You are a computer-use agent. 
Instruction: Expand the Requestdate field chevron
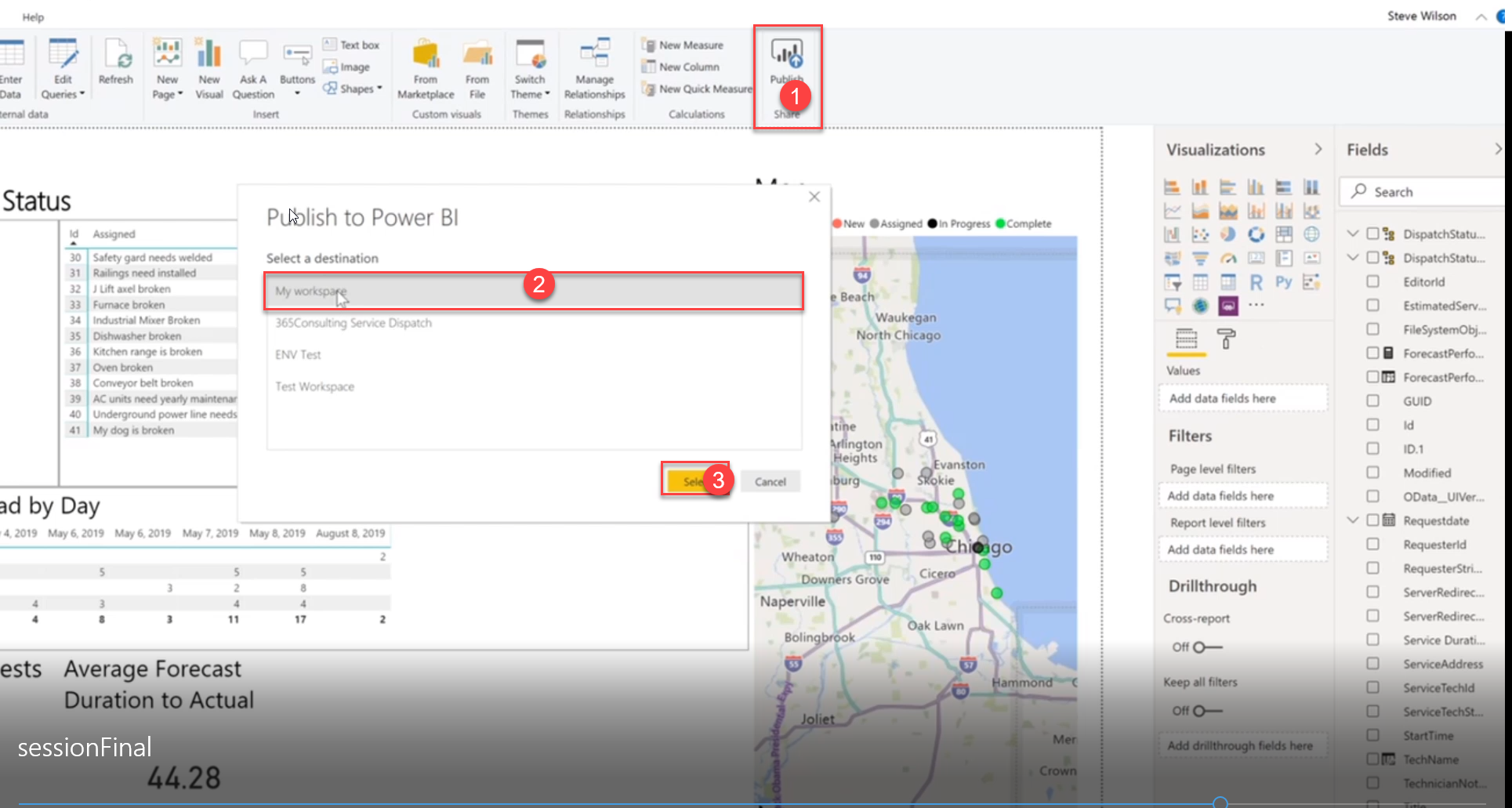pyautogui.click(x=1353, y=520)
